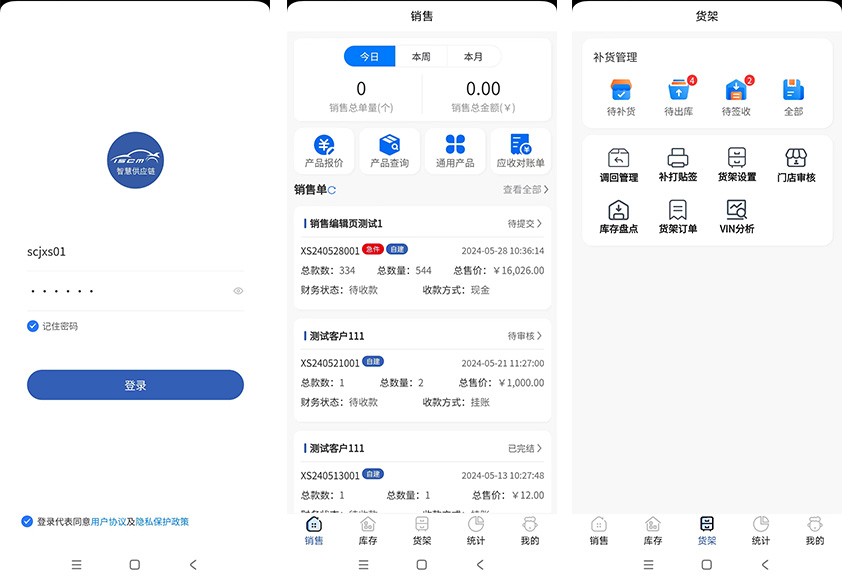Viewport: 842px width, 582px height.
Task: Show password using the eye icon
Action: pyautogui.click(x=238, y=291)
